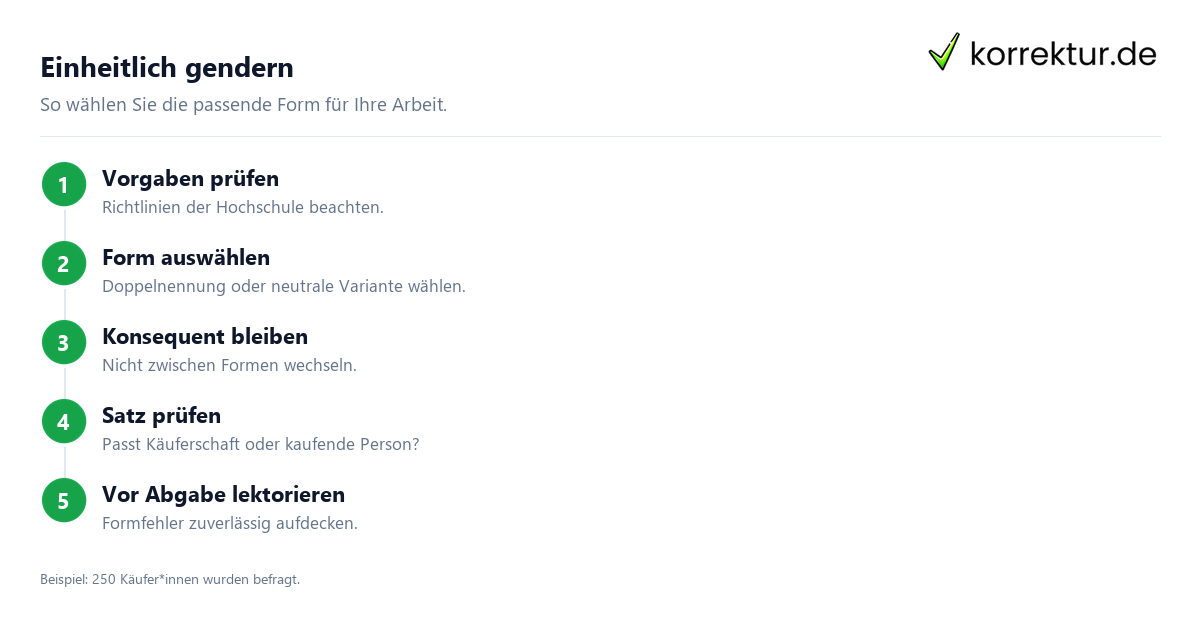Click the subtitle about passende Form
Screen dimensions: 1200x630
click(243, 105)
